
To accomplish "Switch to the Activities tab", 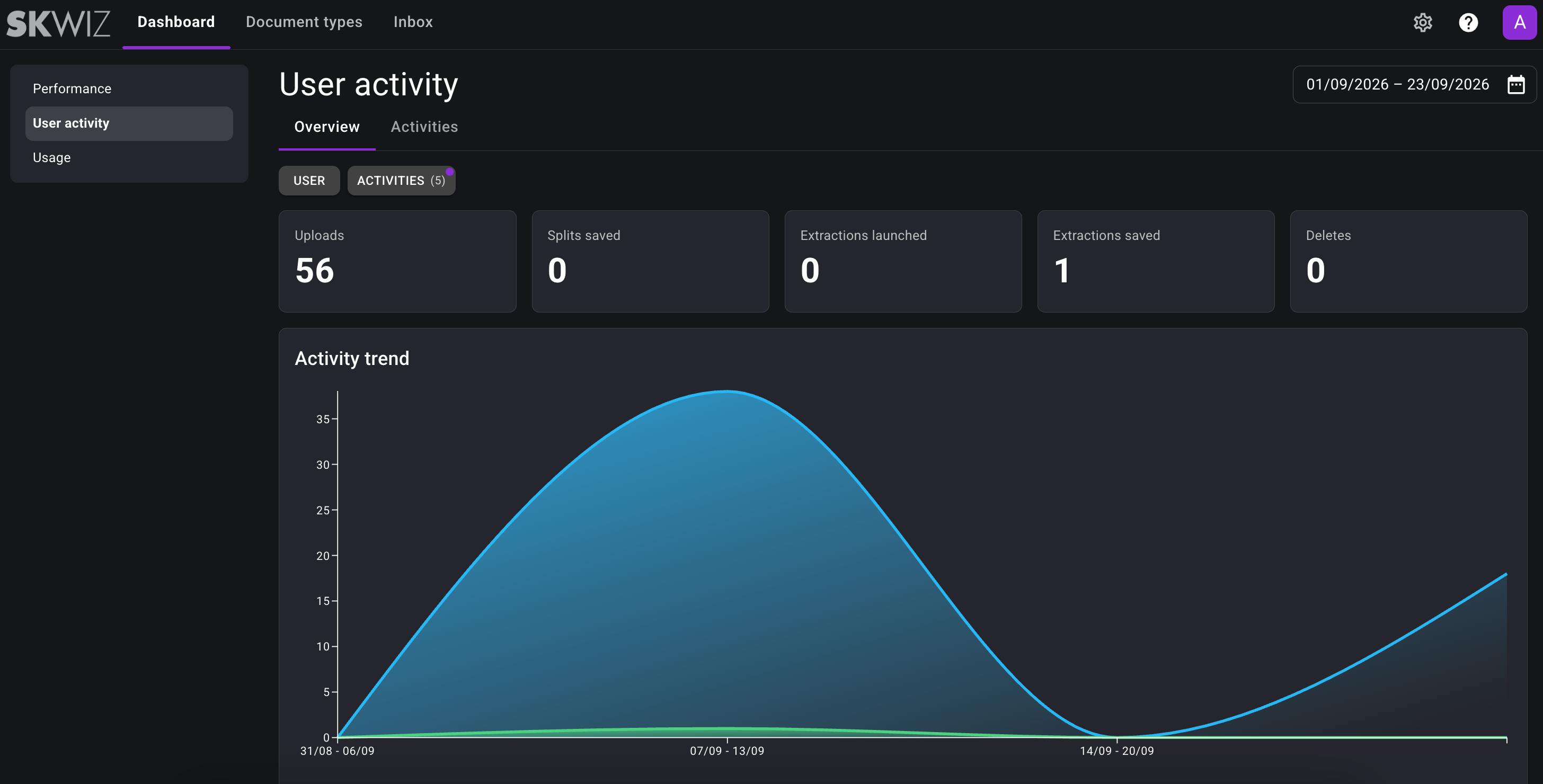I will (x=424, y=127).
